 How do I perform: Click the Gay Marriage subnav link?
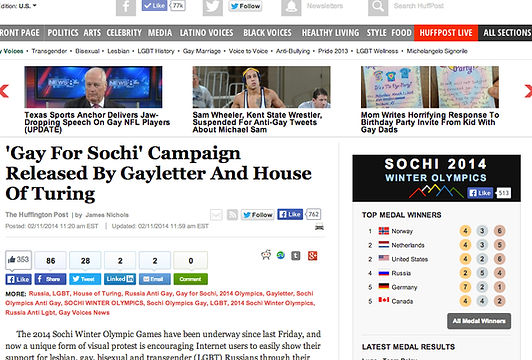point(202,51)
